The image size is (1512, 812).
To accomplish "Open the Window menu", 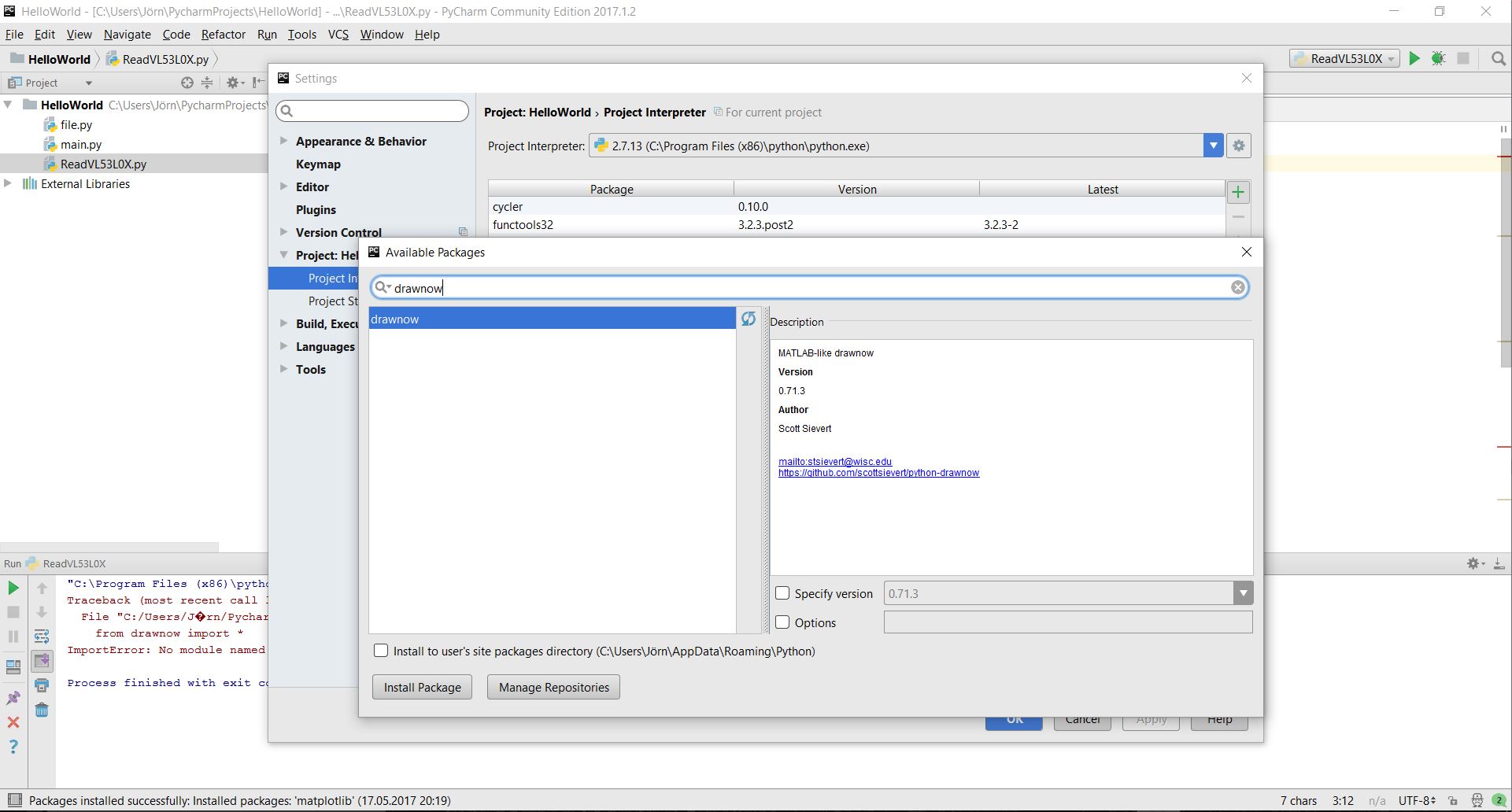I will coord(382,35).
